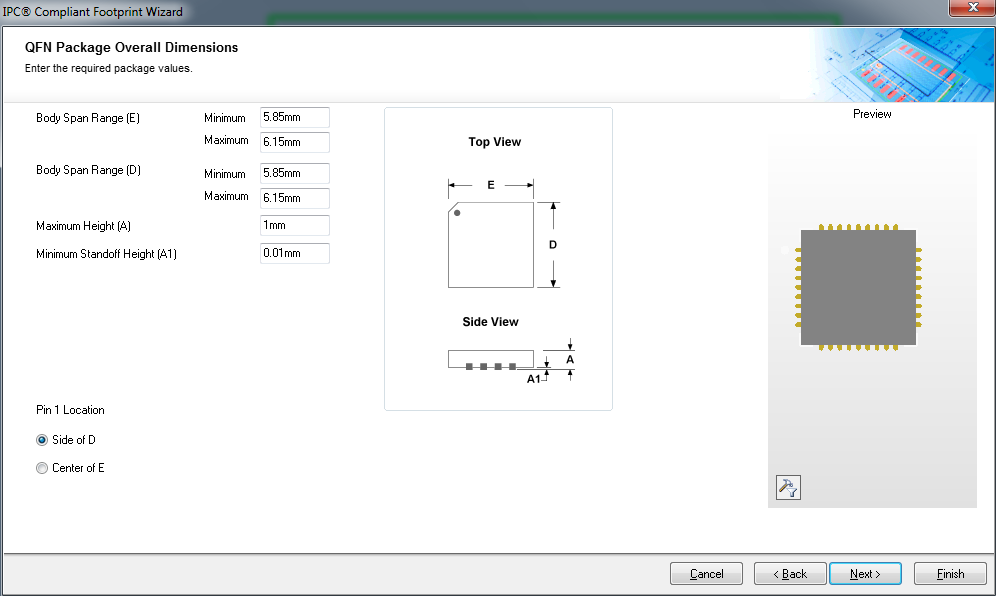Click the wizard title bar text

point(92,11)
